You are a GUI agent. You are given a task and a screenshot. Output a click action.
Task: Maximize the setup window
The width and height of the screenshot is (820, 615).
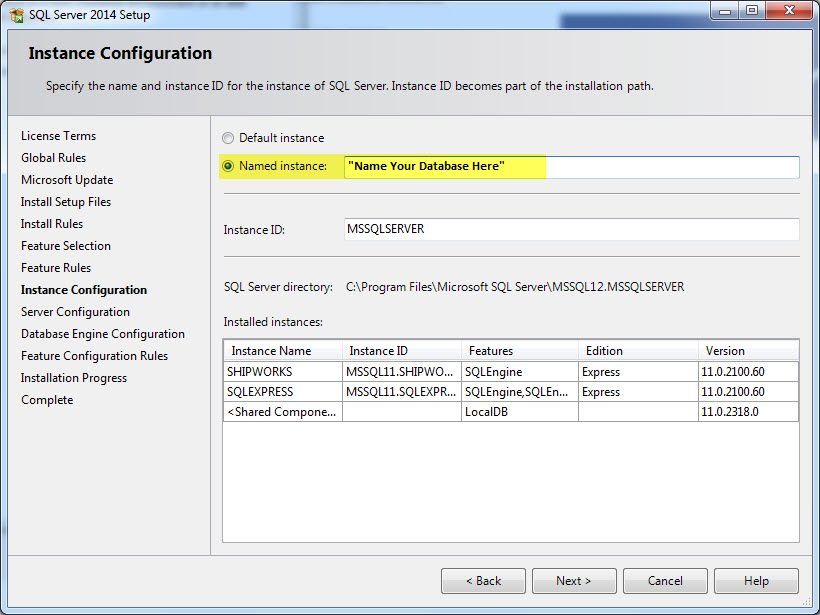coord(752,10)
